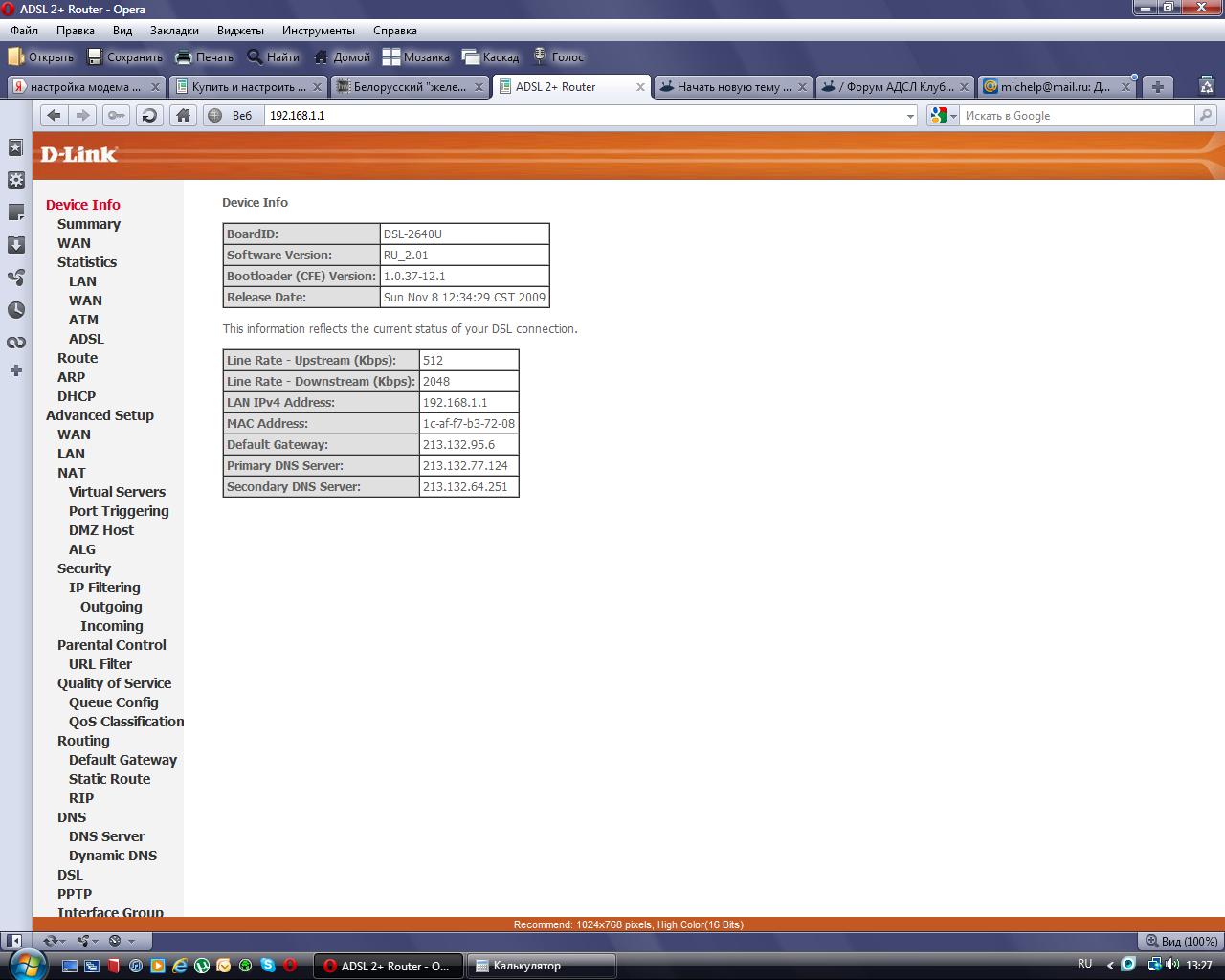Click the Печать printer toolbar button
The width and height of the screenshot is (1225, 980).
coord(204,57)
